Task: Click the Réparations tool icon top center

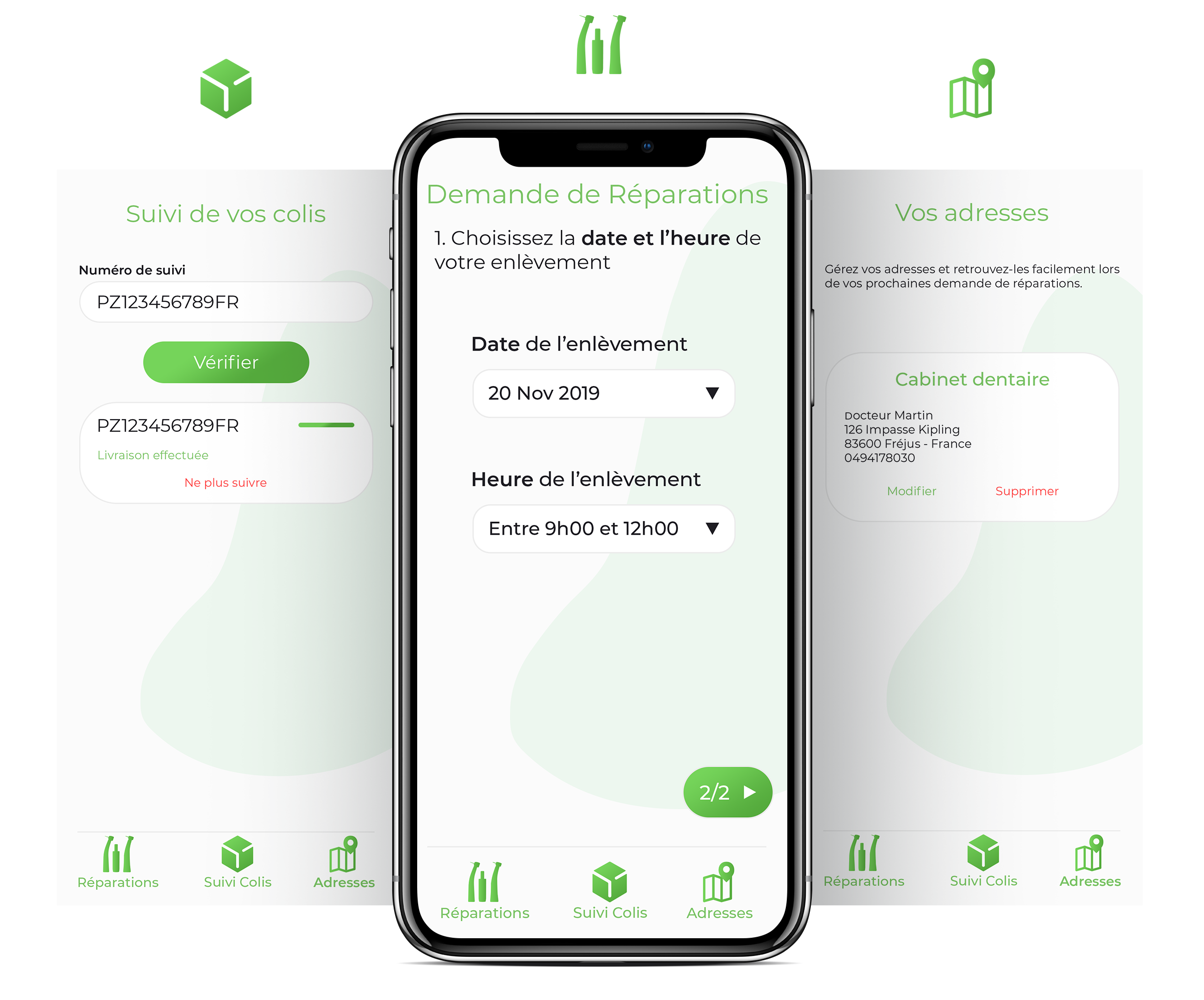Action: [x=600, y=50]
